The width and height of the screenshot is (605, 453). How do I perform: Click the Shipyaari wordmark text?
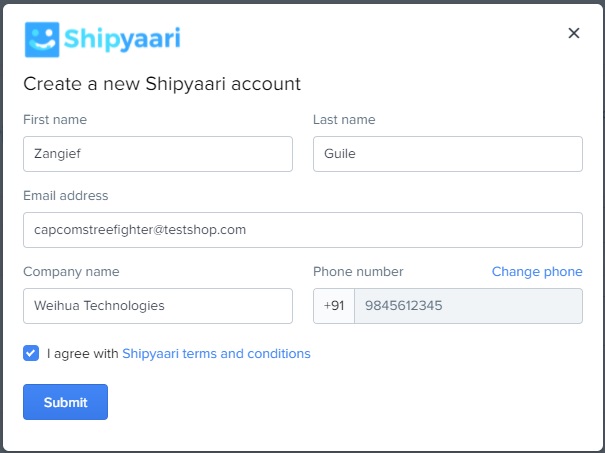point(122,39)
